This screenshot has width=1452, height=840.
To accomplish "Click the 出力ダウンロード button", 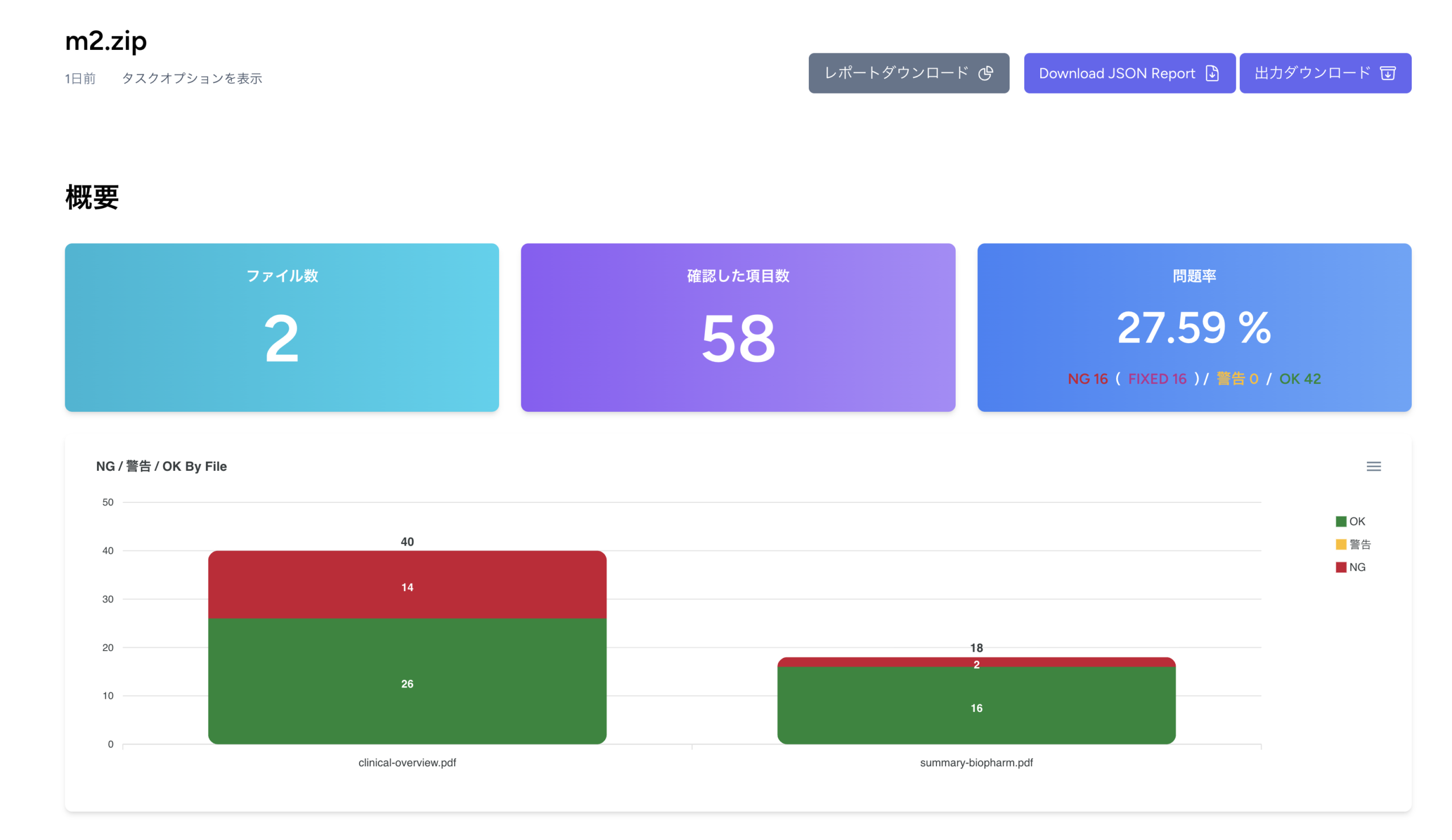I will point(1326,73).
